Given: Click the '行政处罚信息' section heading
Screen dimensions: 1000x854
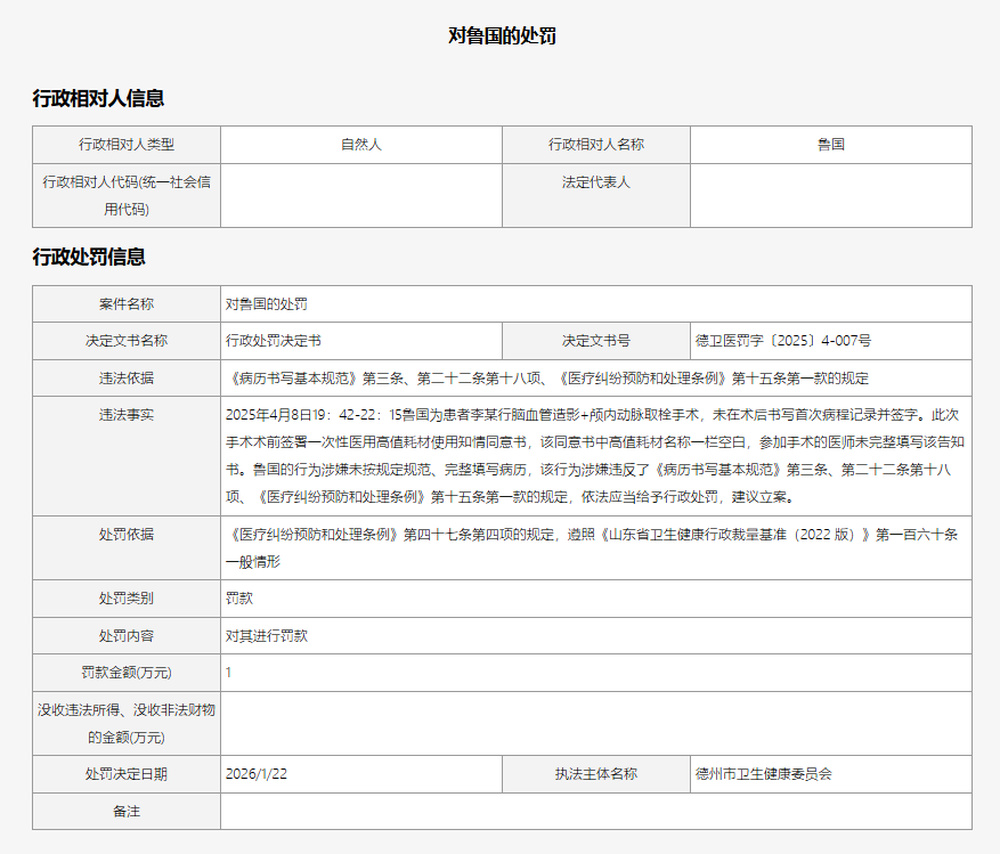Looking at the screenshot, I should (89, 257).
